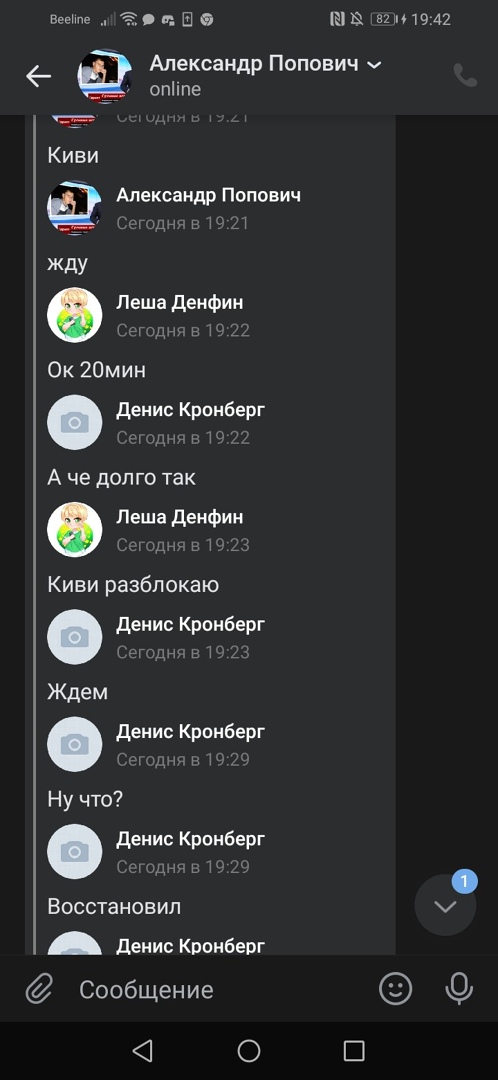Focus the Сообщение message input field

(x=220, y=990)
